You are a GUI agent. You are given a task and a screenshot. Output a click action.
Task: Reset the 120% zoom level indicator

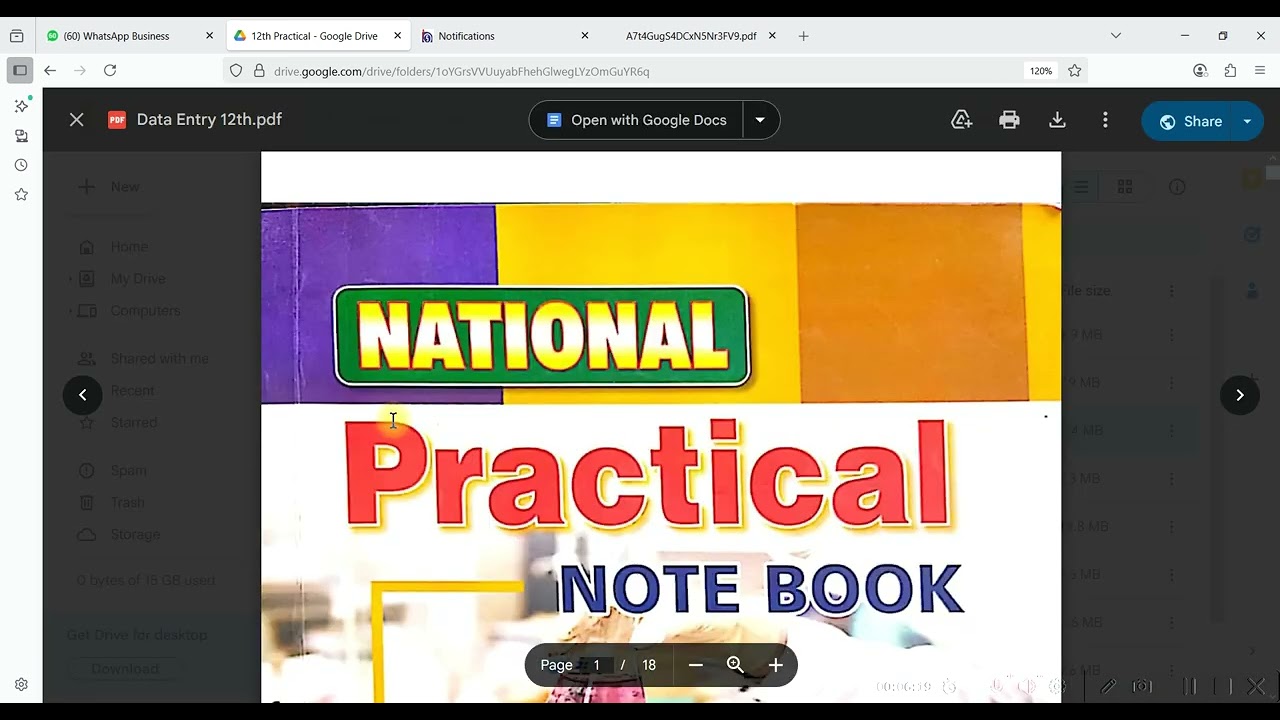coord(1041,71)
